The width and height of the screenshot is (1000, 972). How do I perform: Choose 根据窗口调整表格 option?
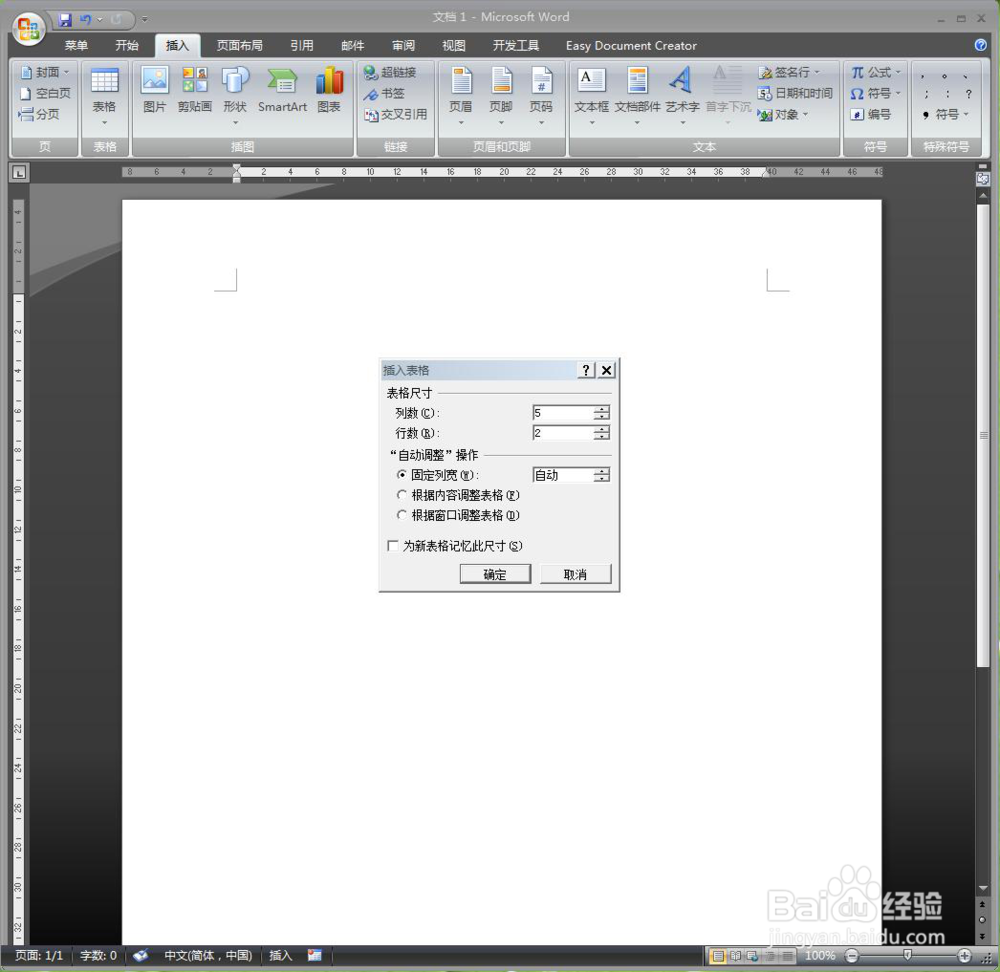(402, 515)
